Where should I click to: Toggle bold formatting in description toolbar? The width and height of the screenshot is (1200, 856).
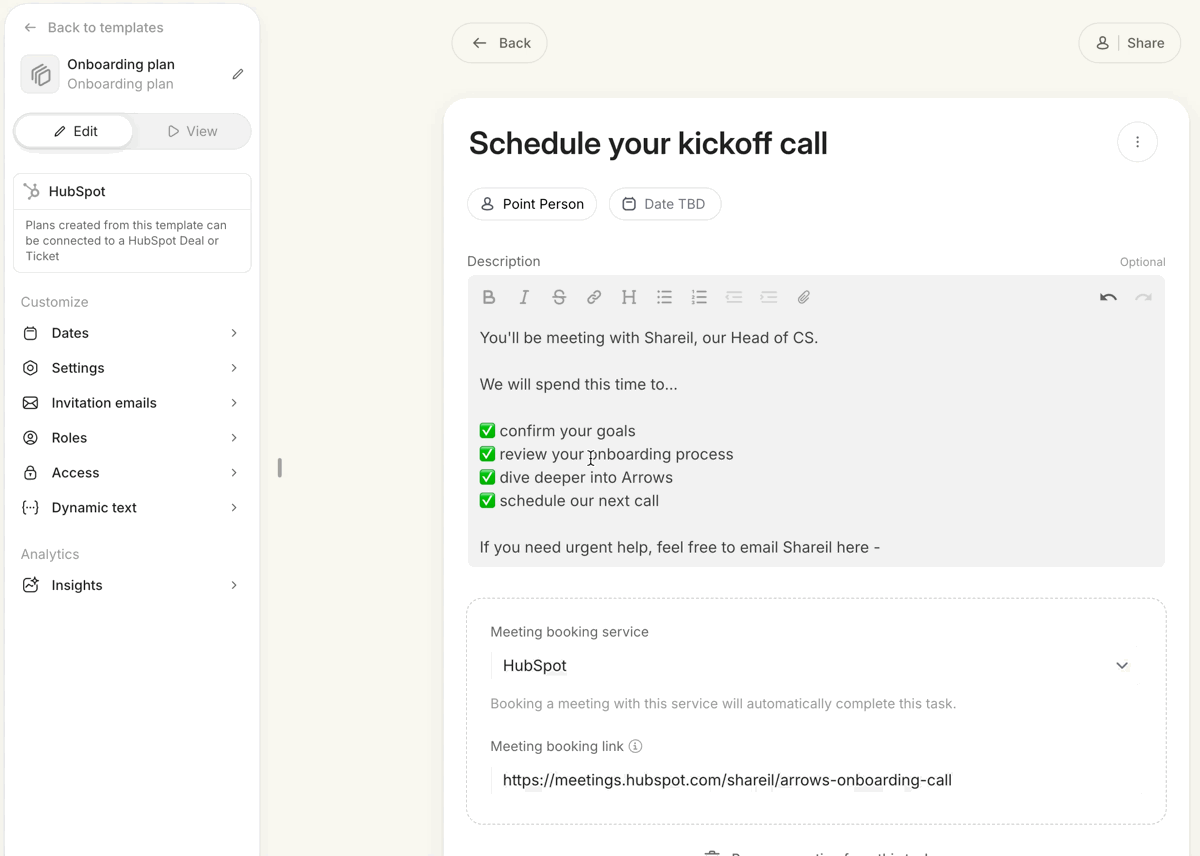point(489,297)
